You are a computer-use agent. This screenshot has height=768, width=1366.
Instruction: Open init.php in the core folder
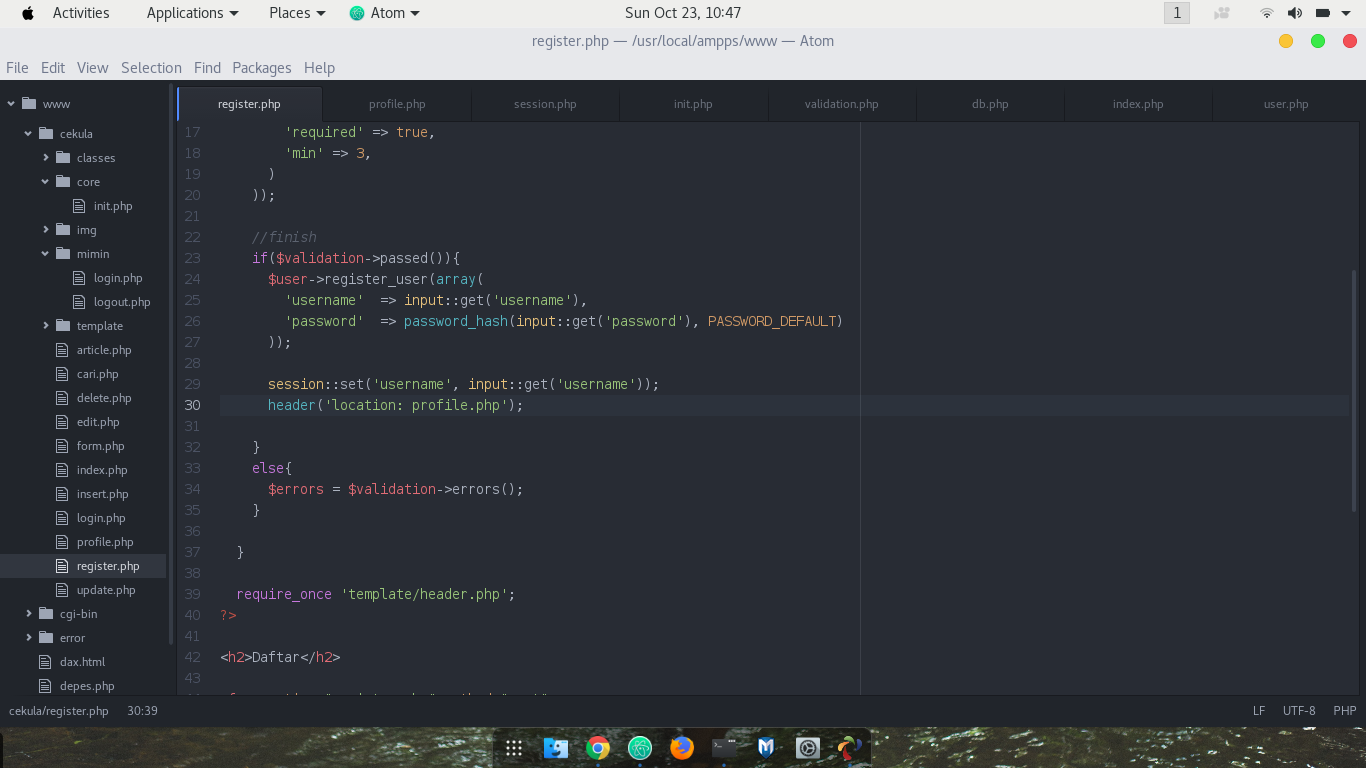[113, 205]
